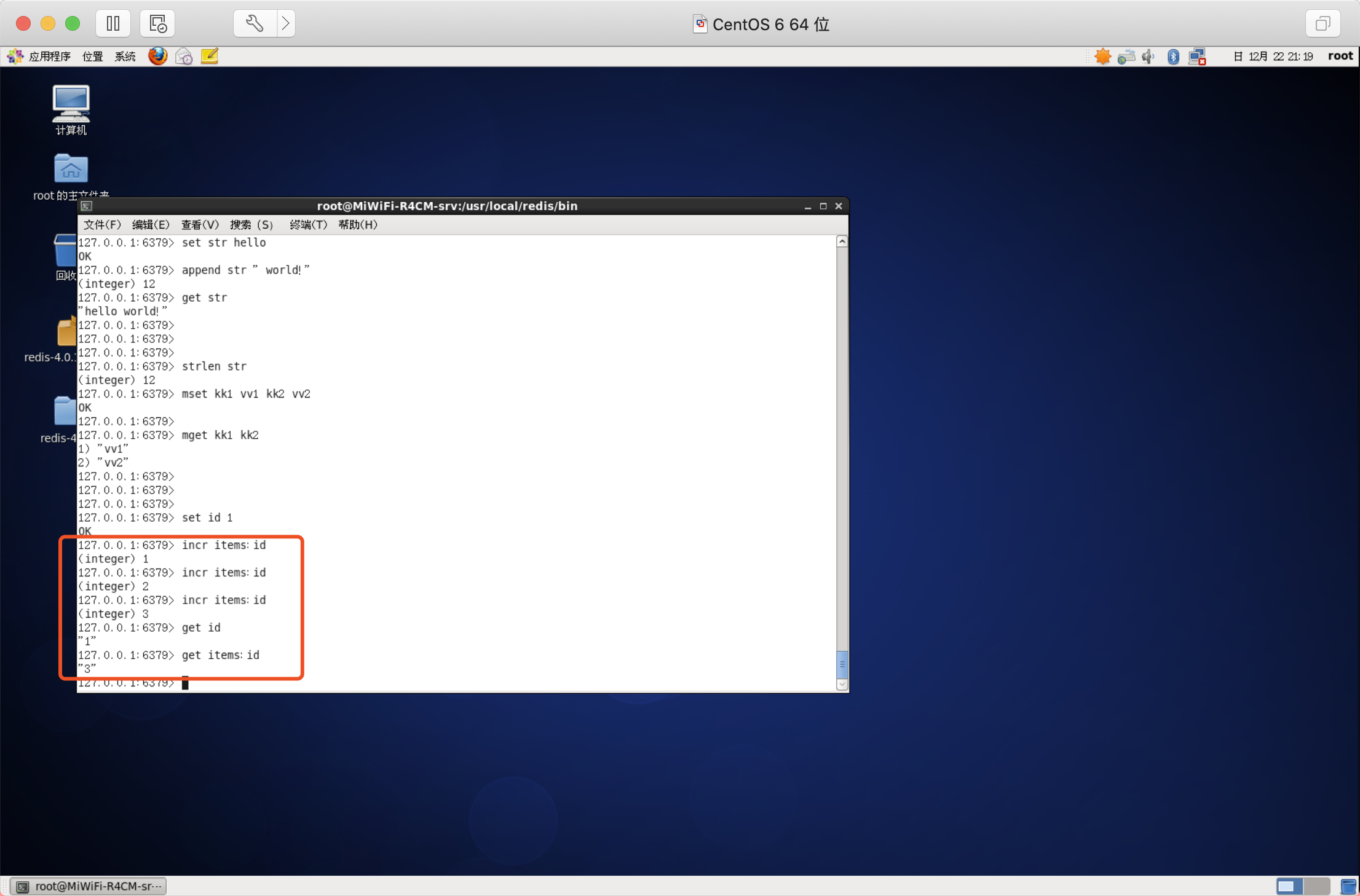1360x896 pixels.
Task: Click the VM pause button
Action: click(113, 23)
